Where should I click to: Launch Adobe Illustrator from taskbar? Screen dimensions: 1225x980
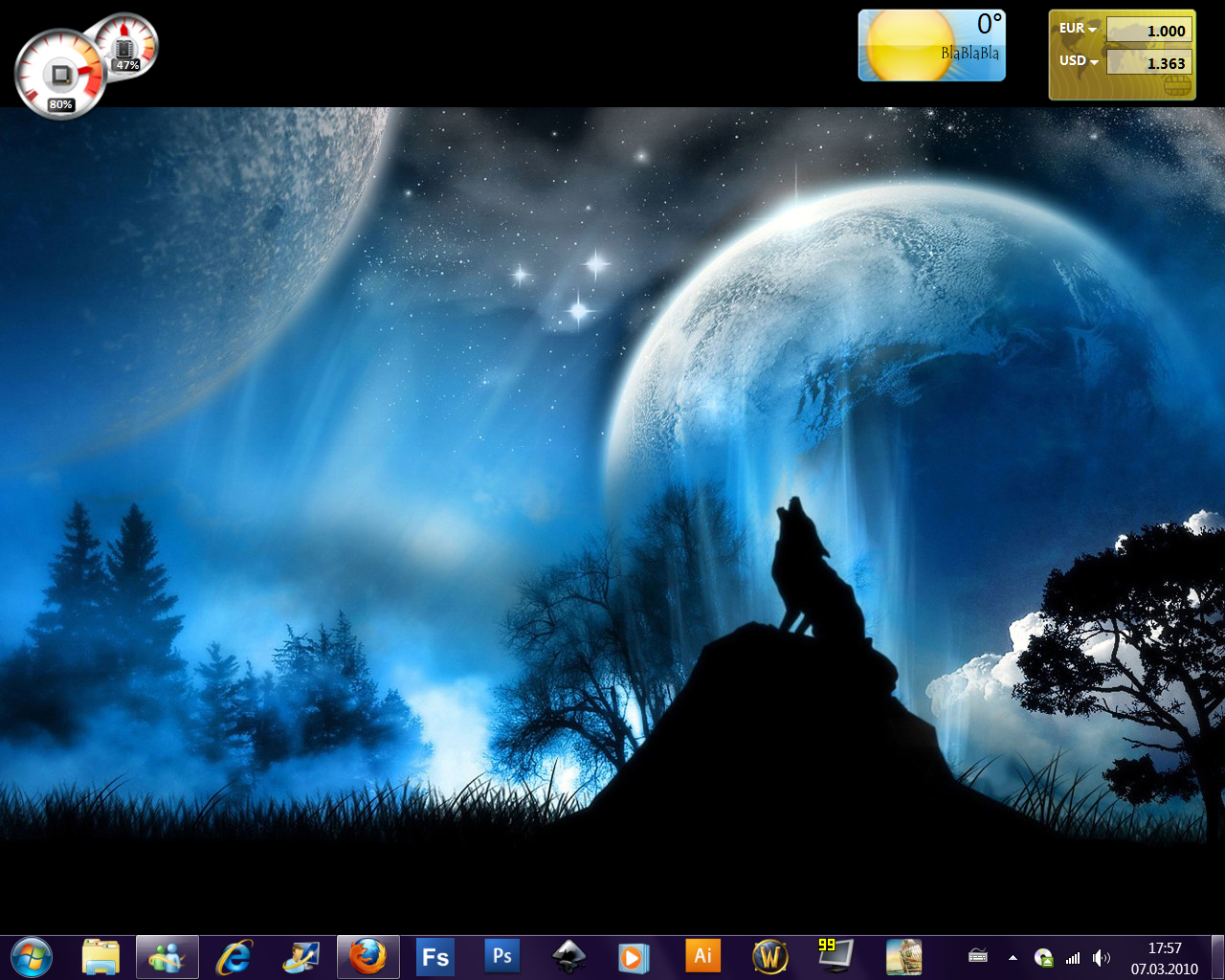(x=703, y=956)
